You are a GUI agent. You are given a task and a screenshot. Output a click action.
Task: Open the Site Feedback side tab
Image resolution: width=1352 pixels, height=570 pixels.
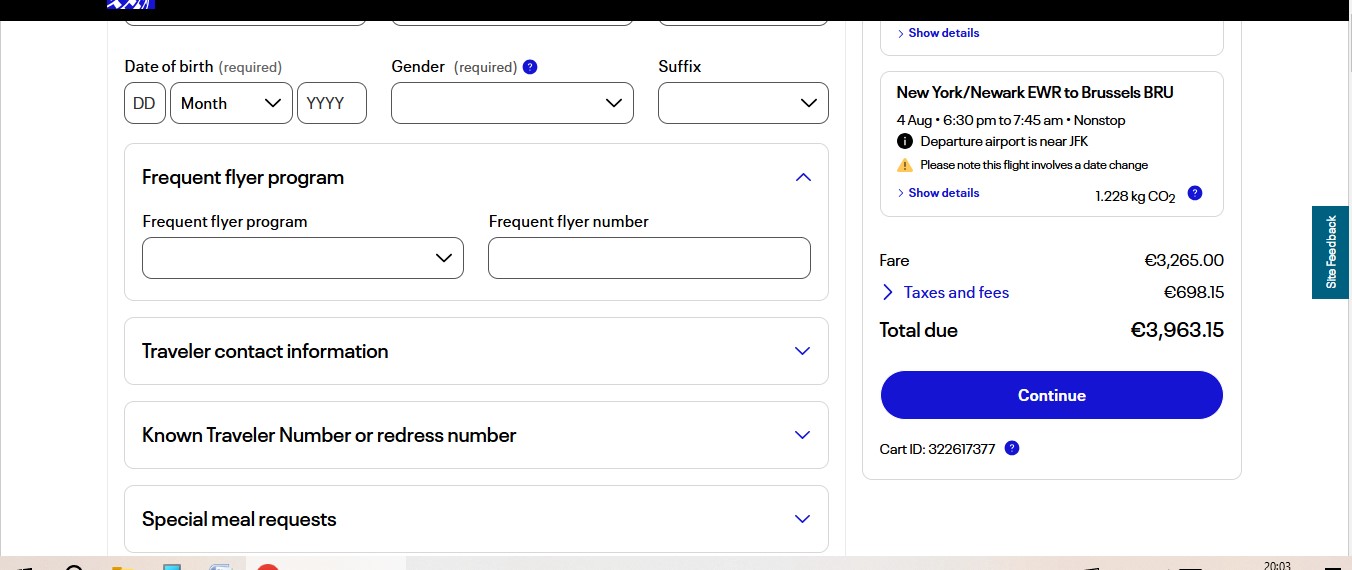1332,252
